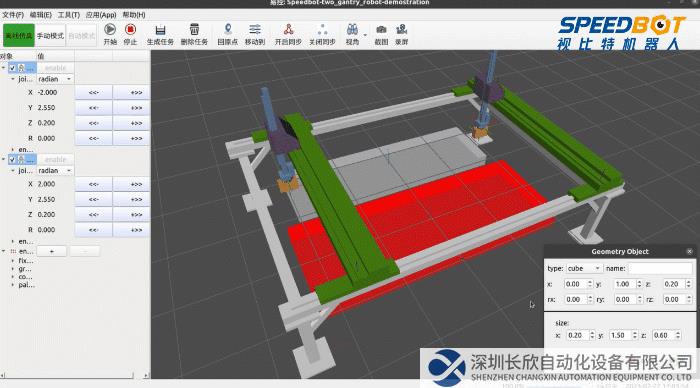Expand the co... tree node

(12, 277)
